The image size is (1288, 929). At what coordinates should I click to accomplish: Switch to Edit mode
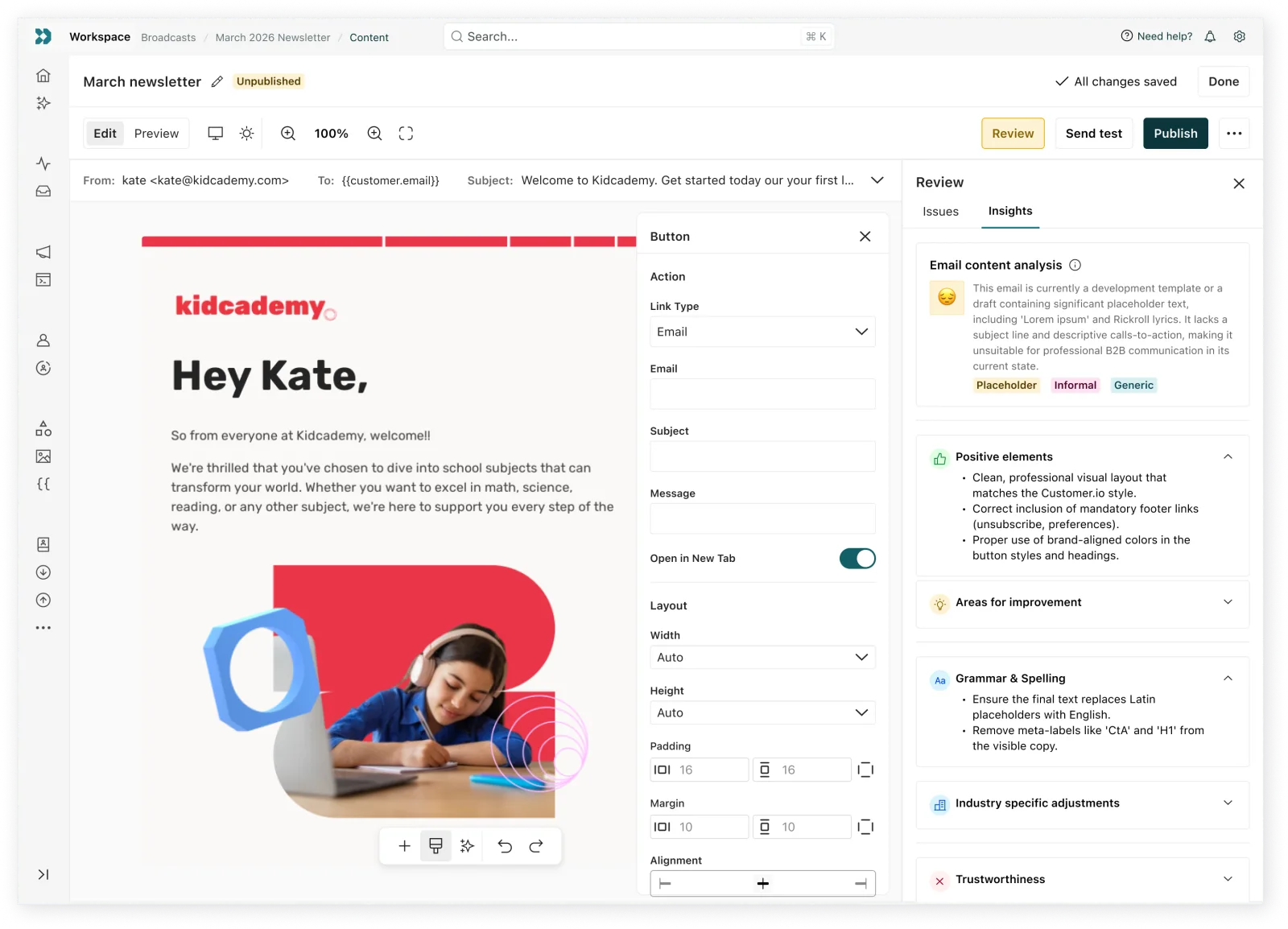(105, 134)
